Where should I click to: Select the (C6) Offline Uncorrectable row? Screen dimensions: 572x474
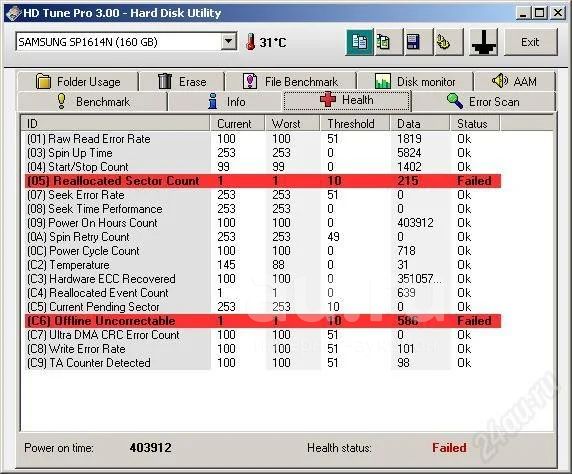tap(263, 321)
